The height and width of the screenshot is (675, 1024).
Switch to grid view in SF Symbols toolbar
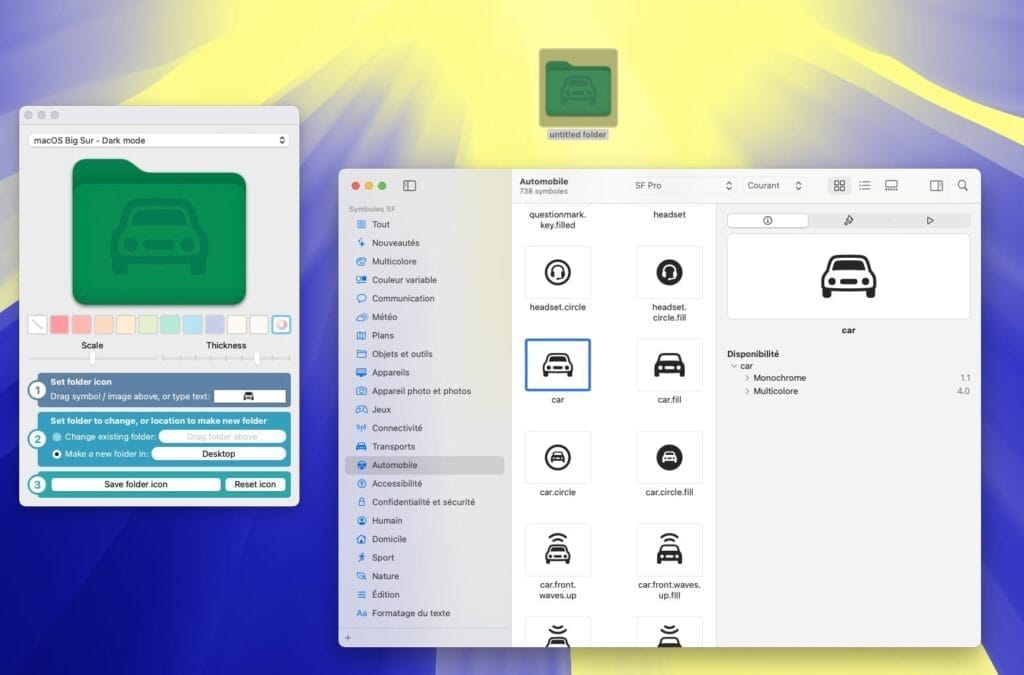tap(840, 186)
